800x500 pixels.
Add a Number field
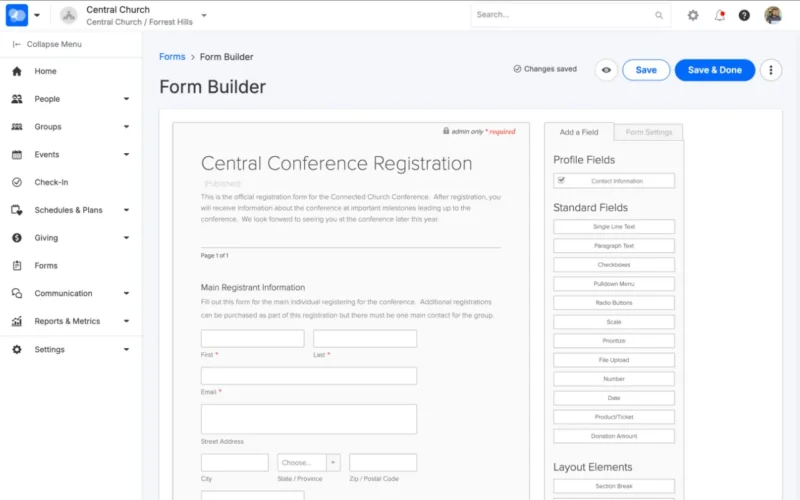click(614, 379)
